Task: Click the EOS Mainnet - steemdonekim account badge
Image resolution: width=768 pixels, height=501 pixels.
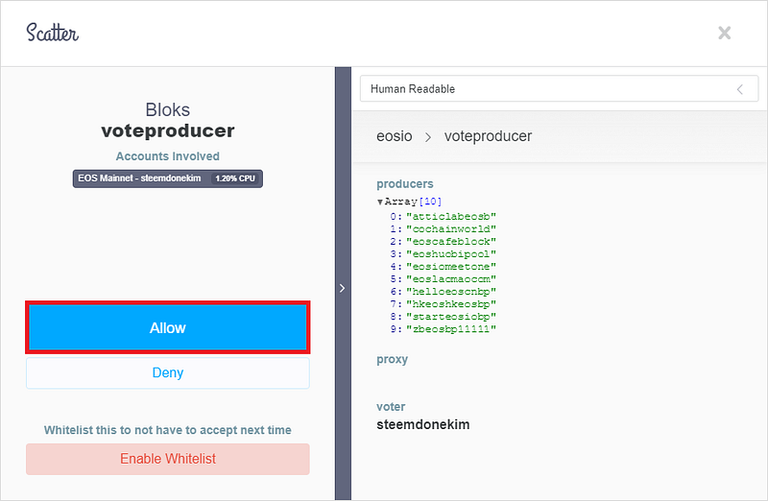Action: pyautogui.click(x=168, y=178)
